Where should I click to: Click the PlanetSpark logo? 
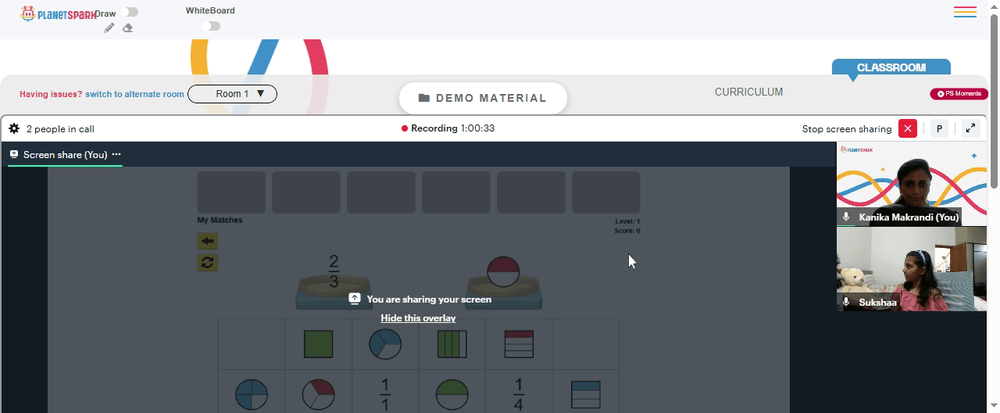pyautogui.click(x=59, y=13)
